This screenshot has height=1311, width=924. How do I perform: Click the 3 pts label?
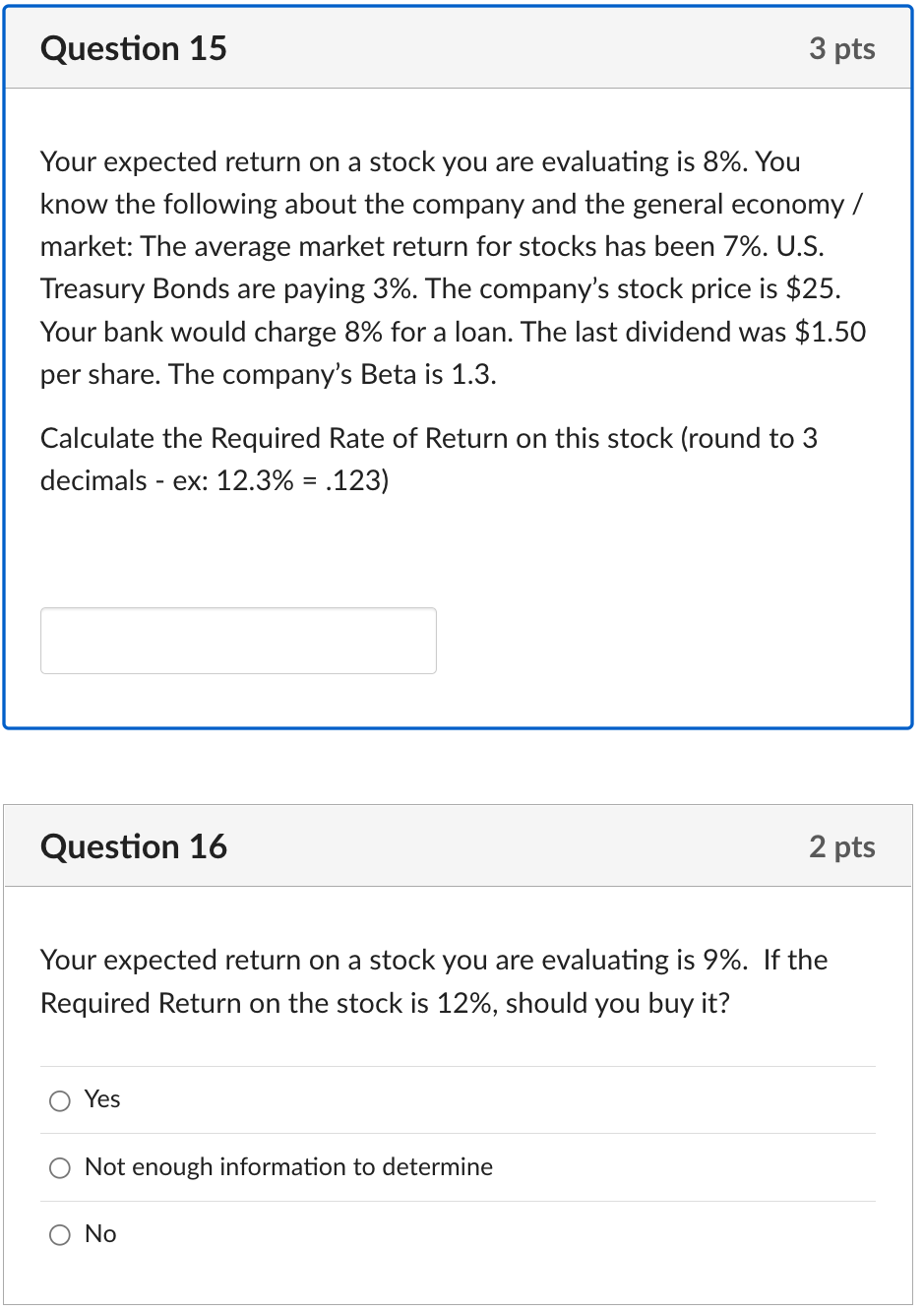pyautogui.click(x=841, y=48)
